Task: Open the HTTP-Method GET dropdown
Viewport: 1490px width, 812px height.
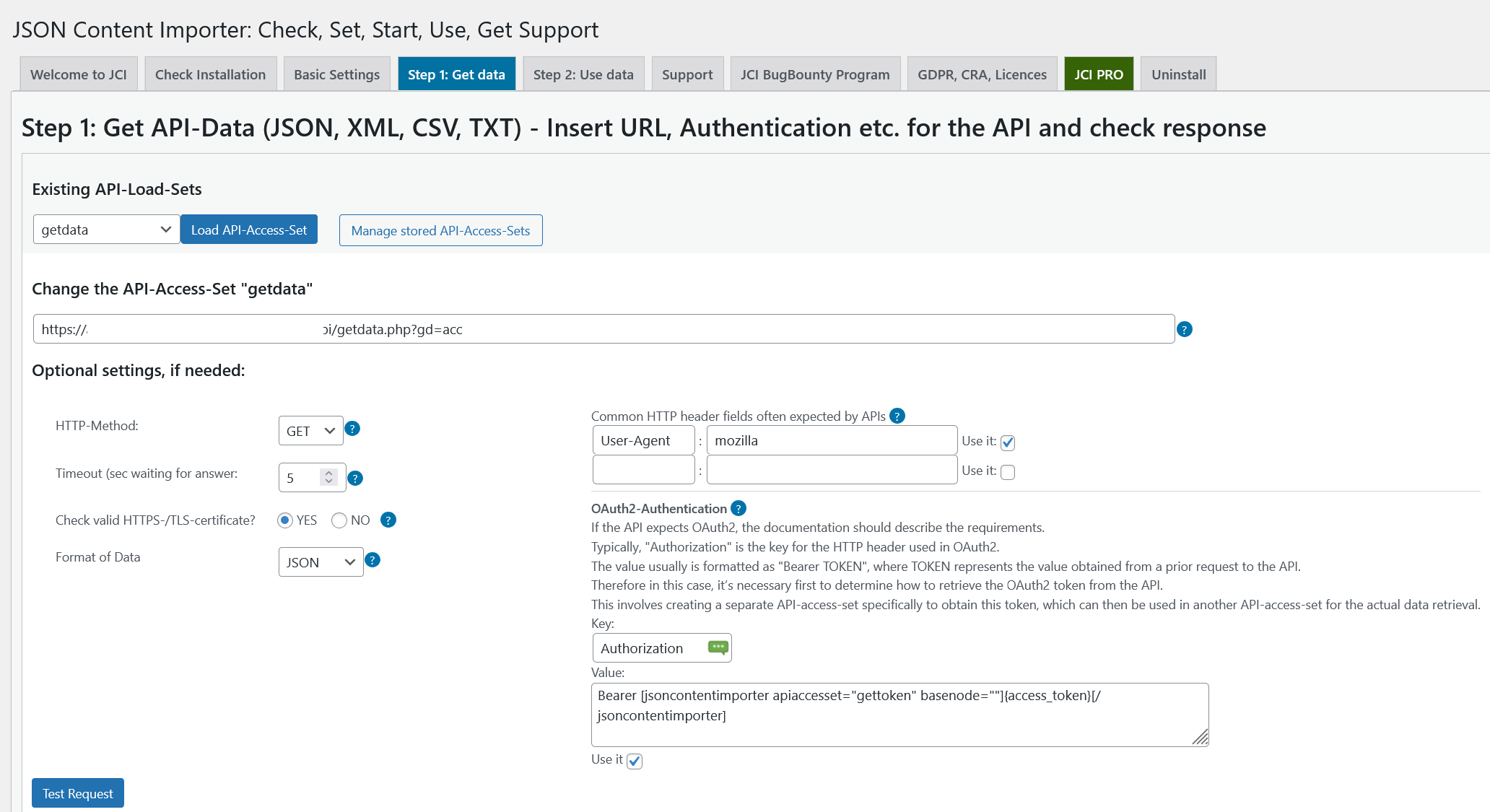Action: pos(310,431)
